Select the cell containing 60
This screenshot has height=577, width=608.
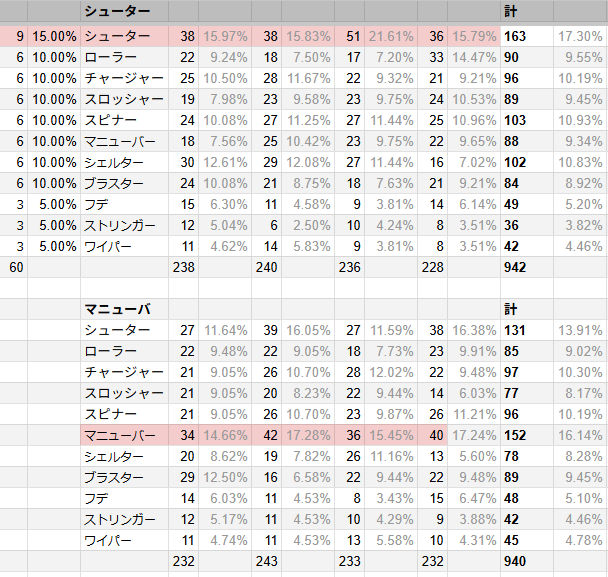coord(14,267)
